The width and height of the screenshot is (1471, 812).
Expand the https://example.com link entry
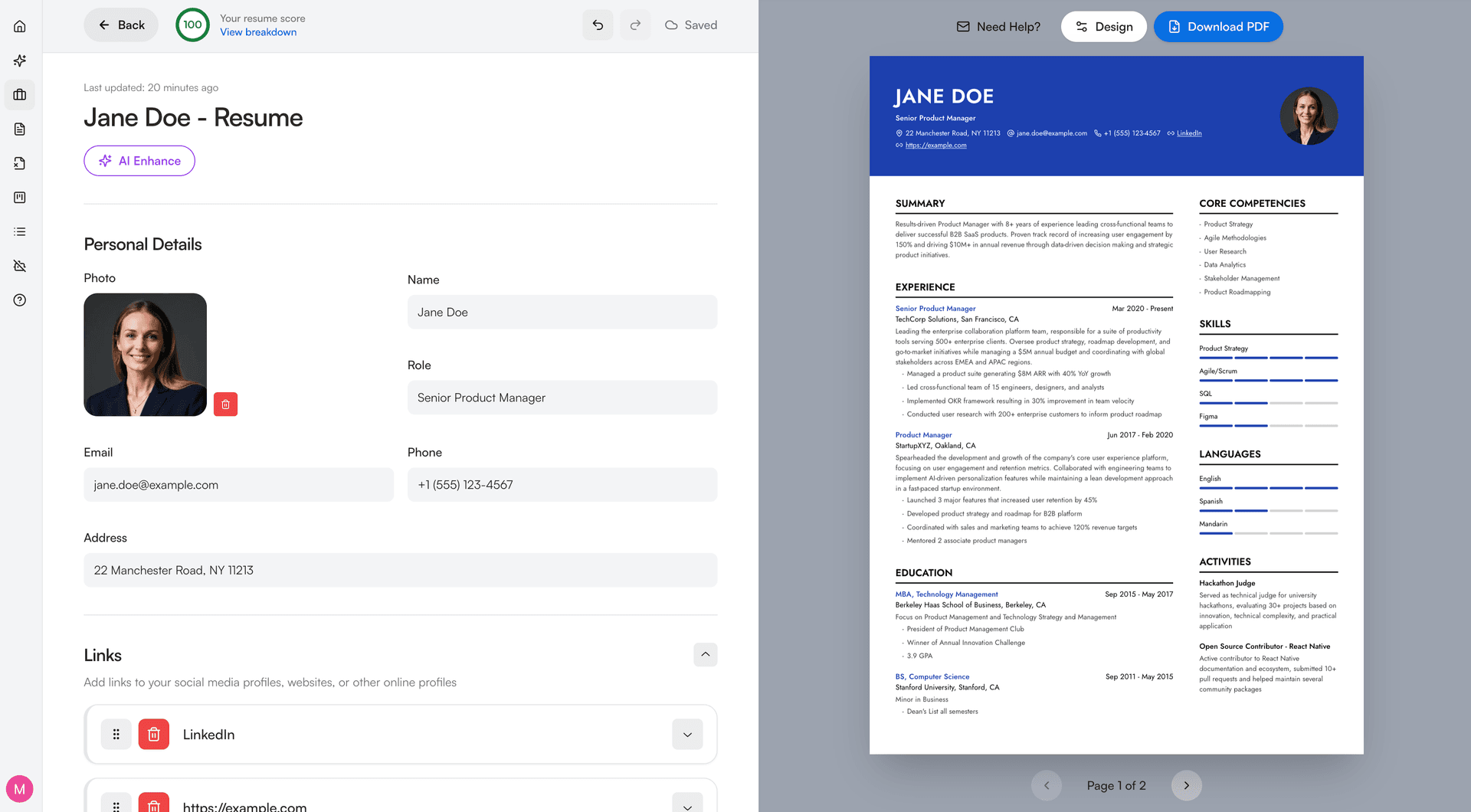pos(687,805)
